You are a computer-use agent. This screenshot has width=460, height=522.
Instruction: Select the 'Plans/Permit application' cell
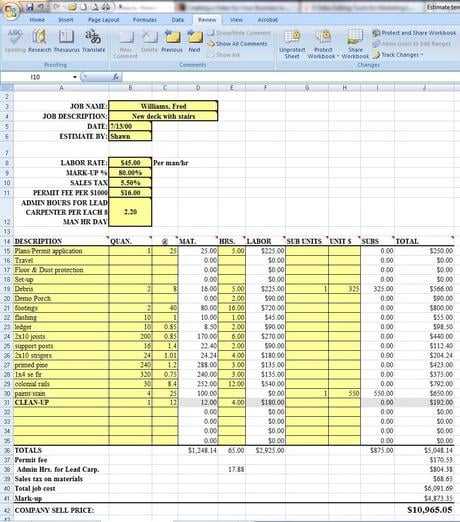[x=61, y=251]
